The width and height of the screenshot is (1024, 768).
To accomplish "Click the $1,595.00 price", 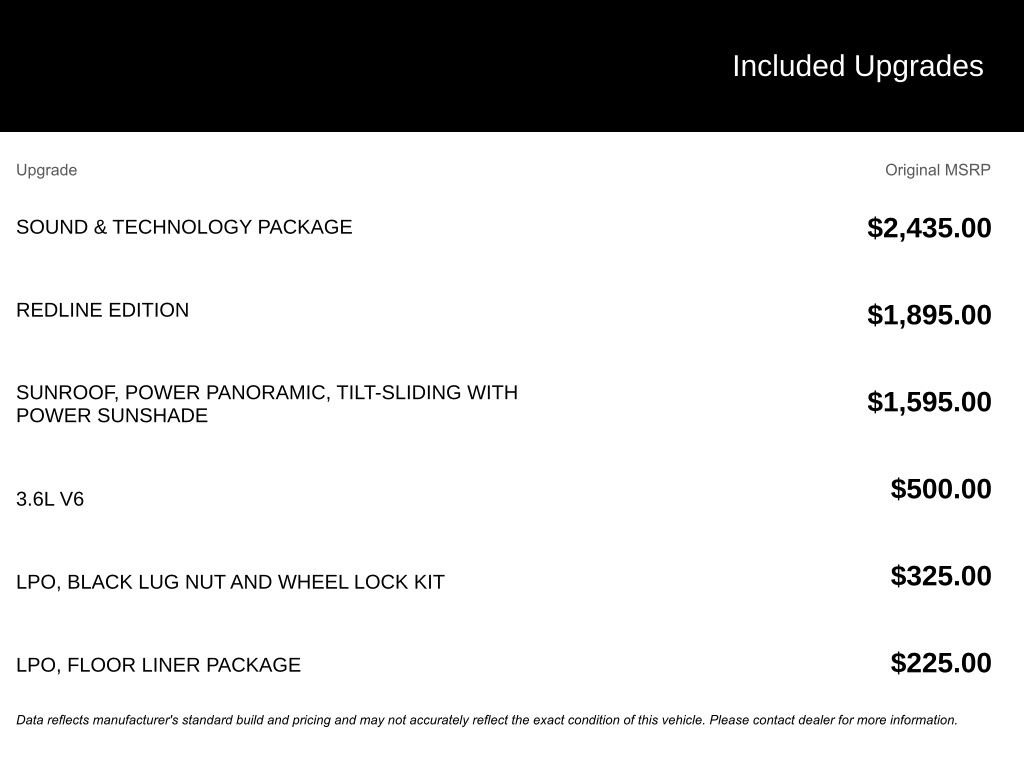I will click(929, 402).
